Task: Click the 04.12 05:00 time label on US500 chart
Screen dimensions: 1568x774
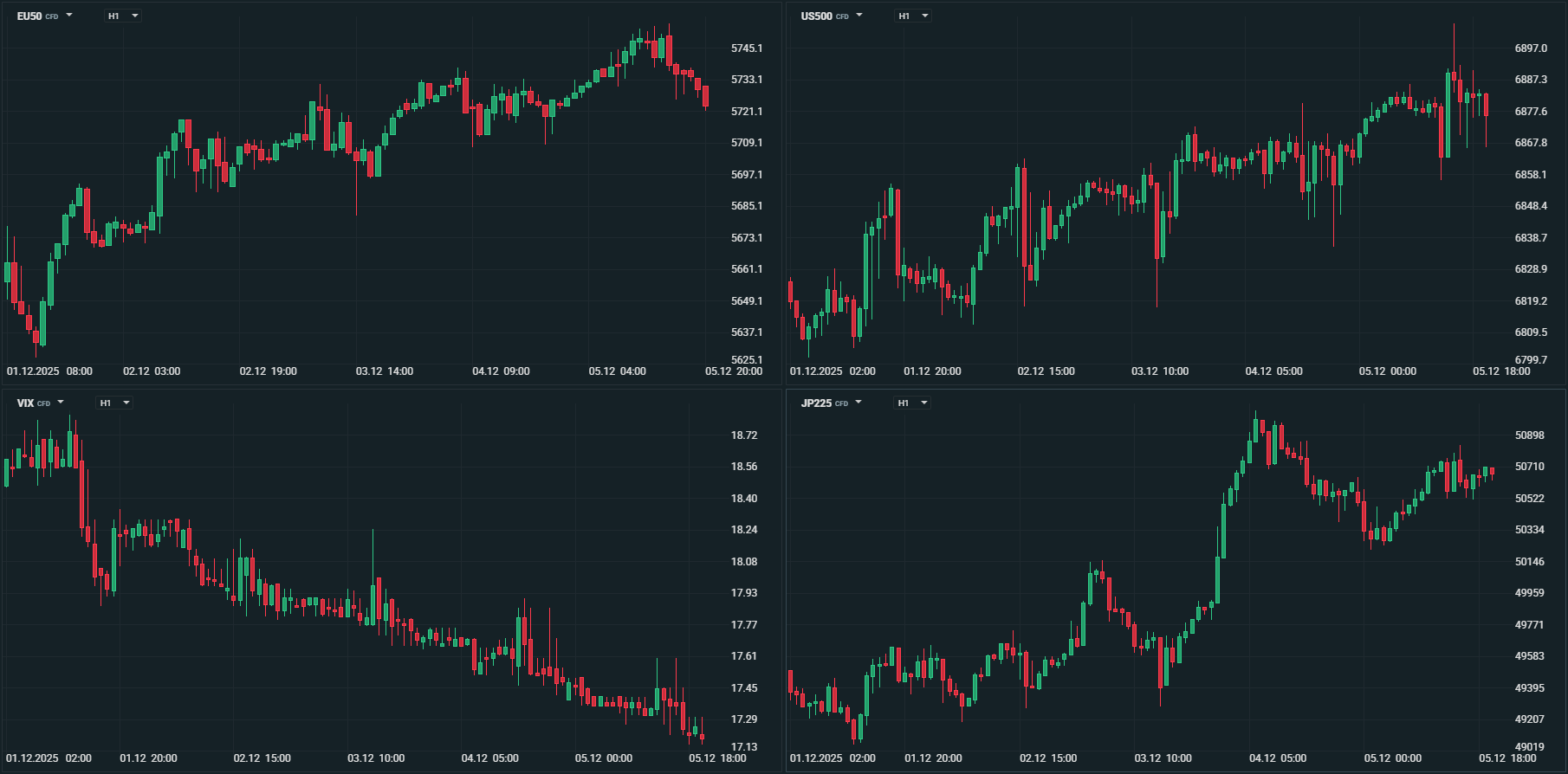Action: (1273, 371)
